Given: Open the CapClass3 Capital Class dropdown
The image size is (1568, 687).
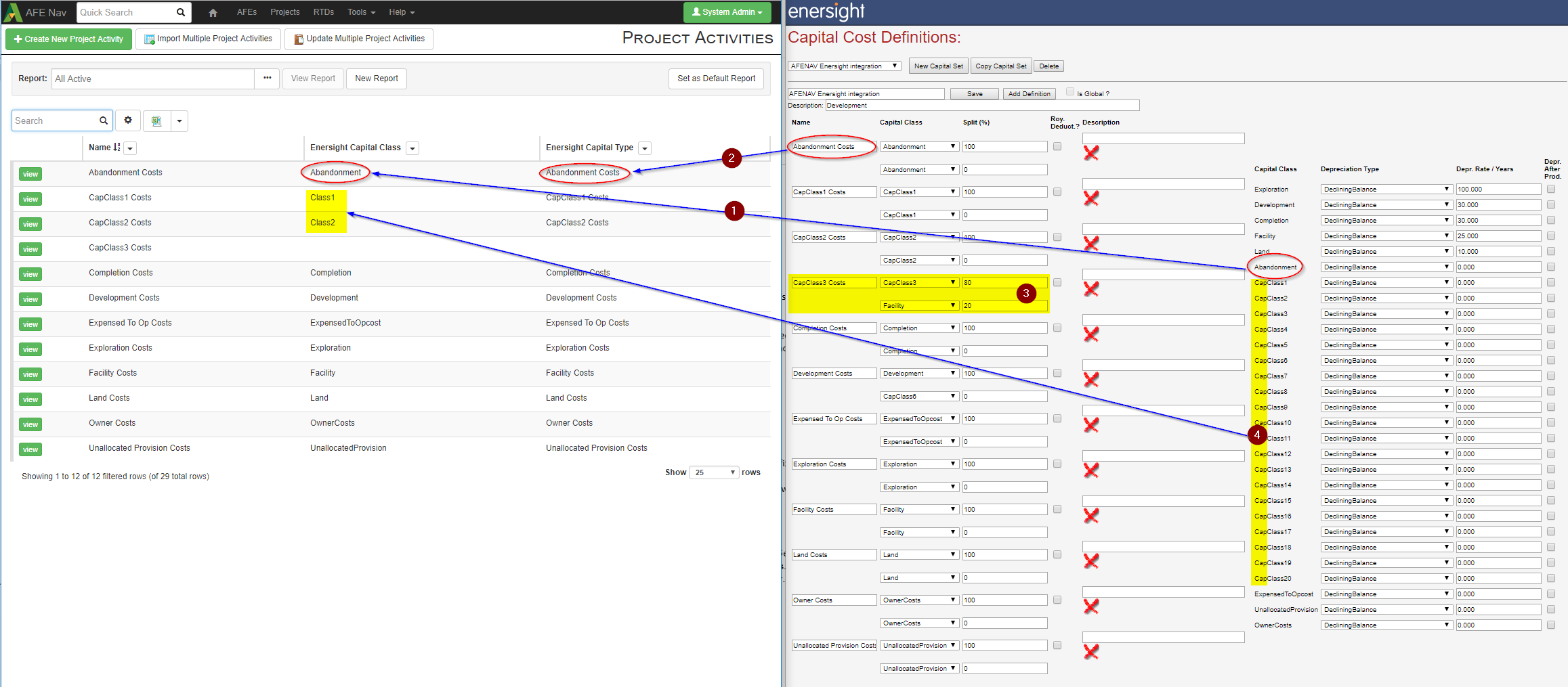Looking at the screenshot, I should pos(919,282).
